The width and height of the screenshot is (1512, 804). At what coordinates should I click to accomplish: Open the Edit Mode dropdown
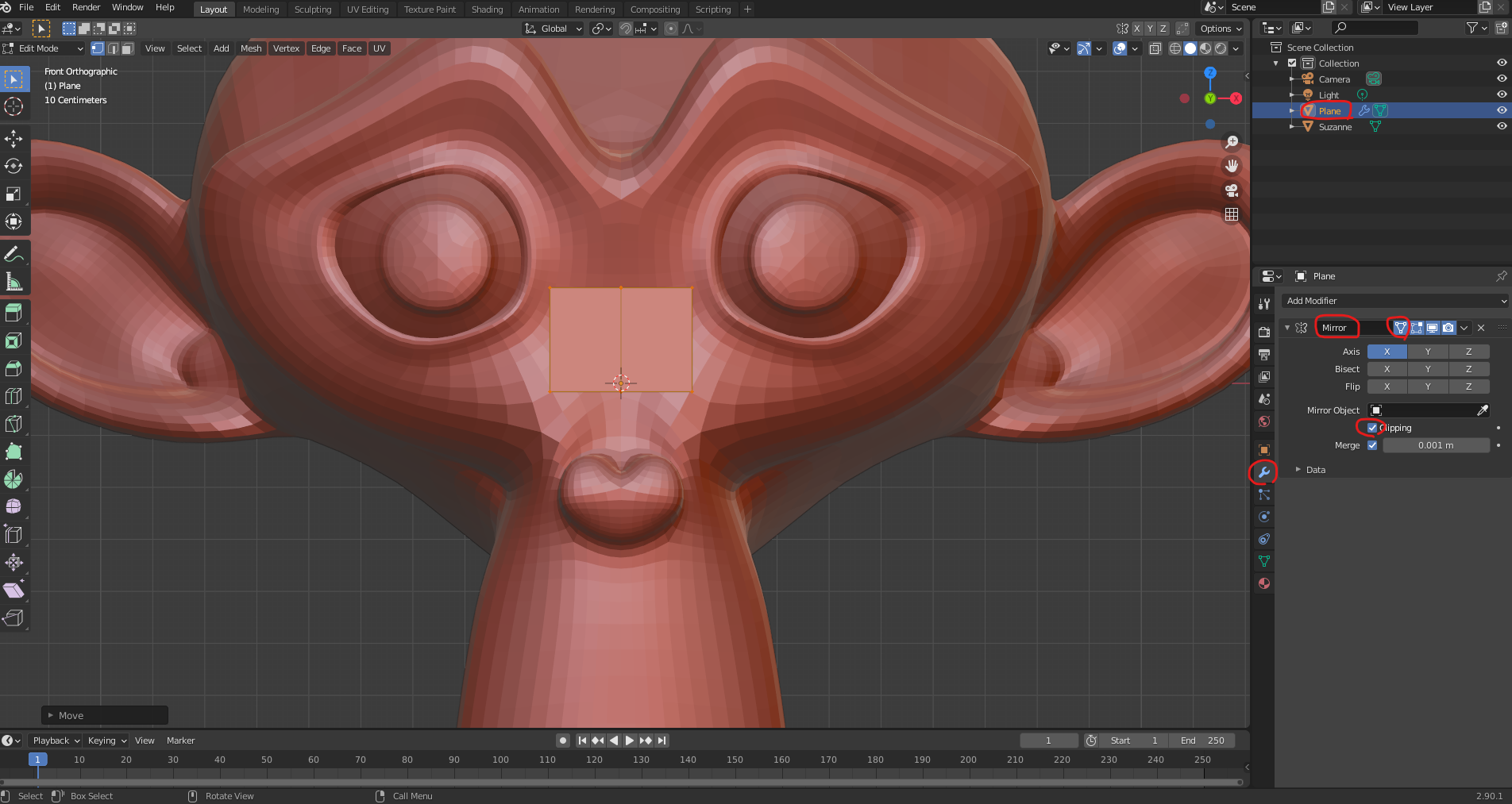(x=44, y=48)
